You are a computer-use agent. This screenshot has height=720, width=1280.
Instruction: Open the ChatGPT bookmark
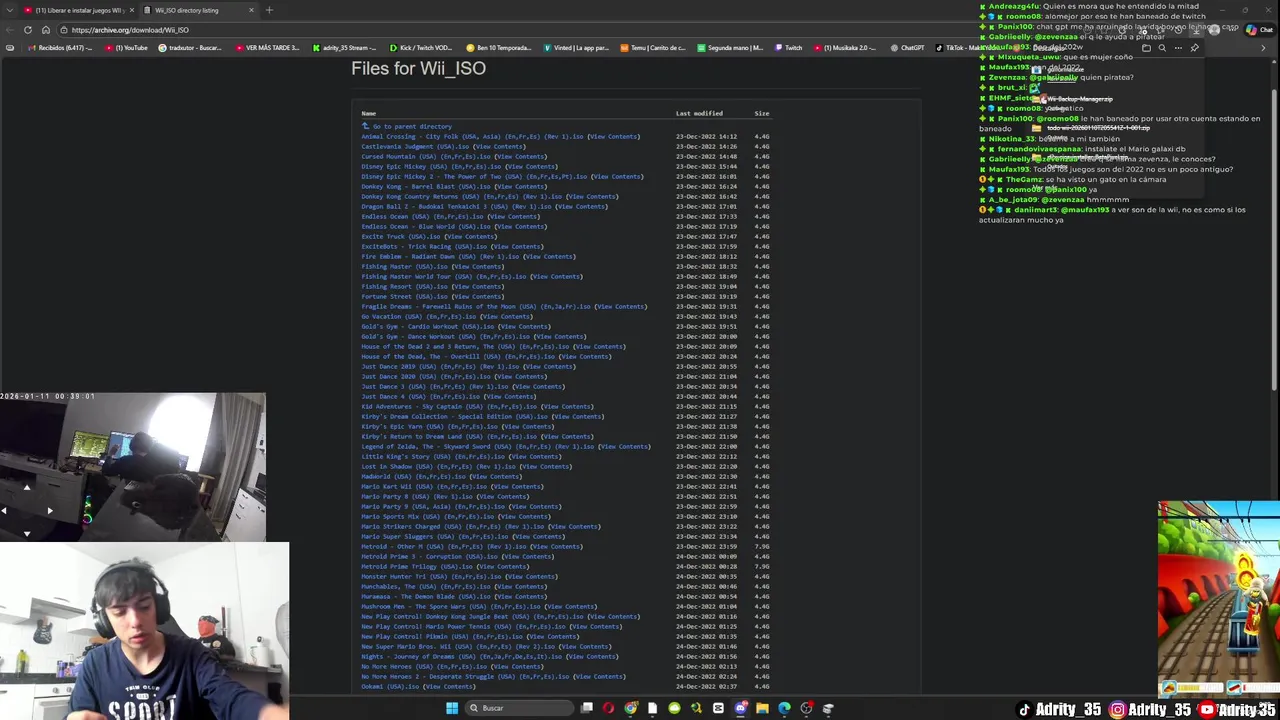point(907,48)
